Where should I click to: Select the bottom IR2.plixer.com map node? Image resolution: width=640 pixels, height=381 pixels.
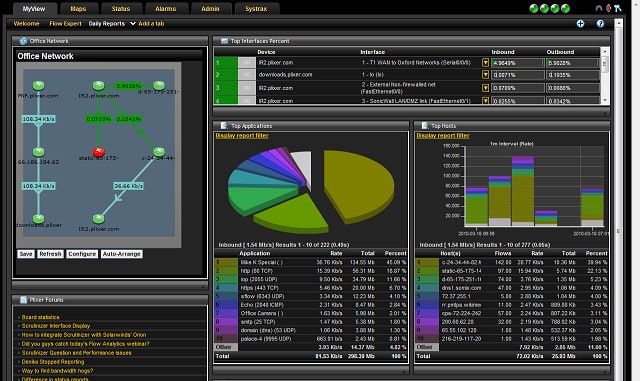[98, 218]
